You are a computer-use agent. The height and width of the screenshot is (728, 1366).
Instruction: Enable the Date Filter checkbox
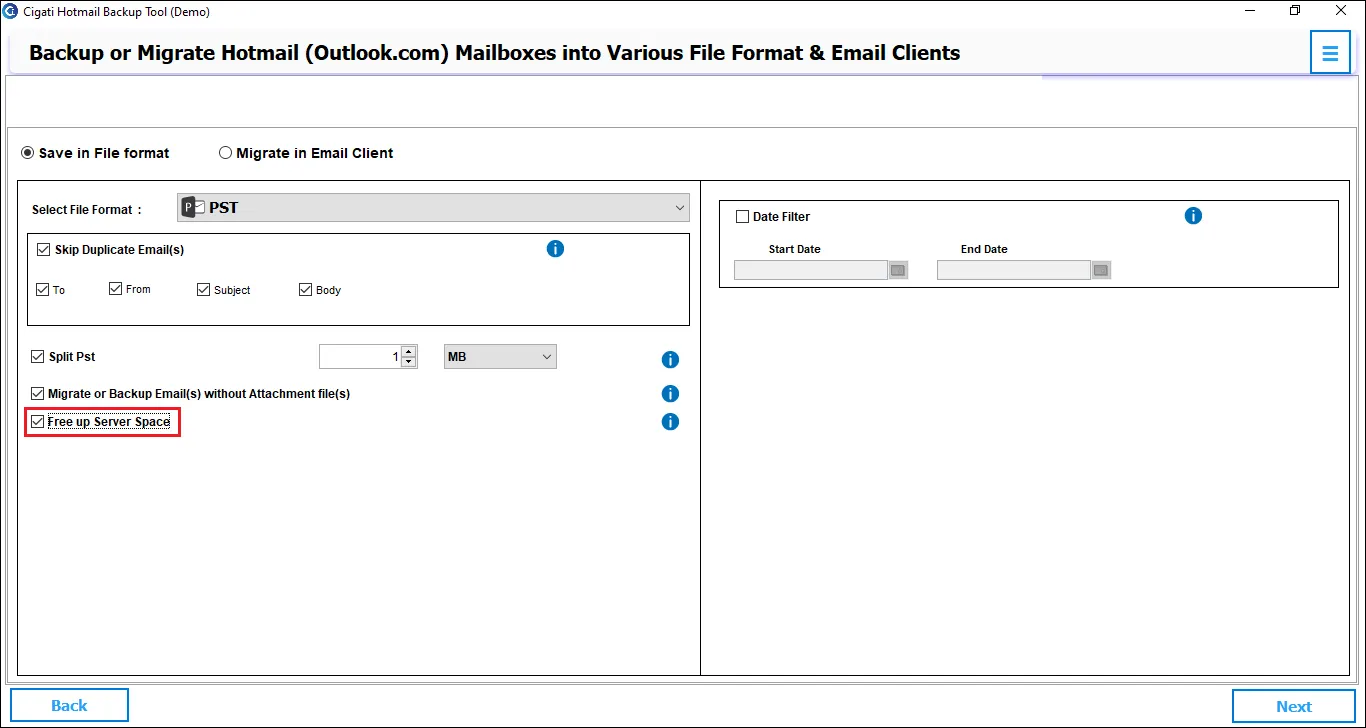coord(742,216)
